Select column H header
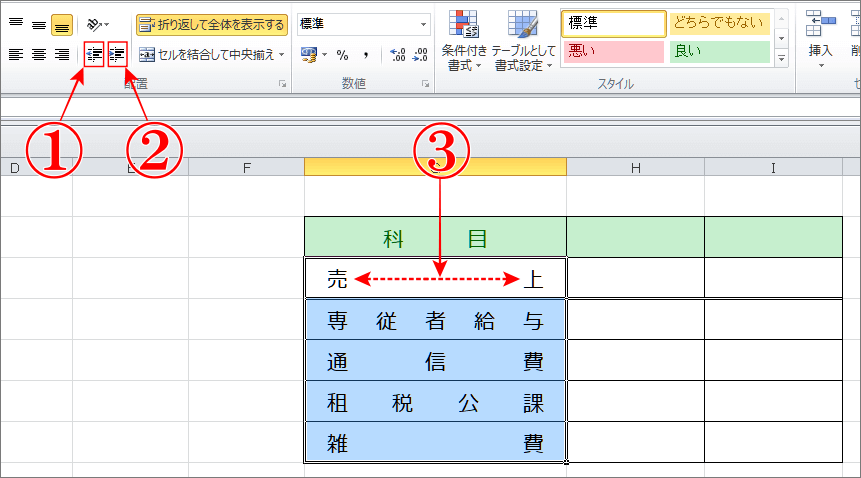The height and width of the screenshot is (478, 861). (x=635, y=167)
